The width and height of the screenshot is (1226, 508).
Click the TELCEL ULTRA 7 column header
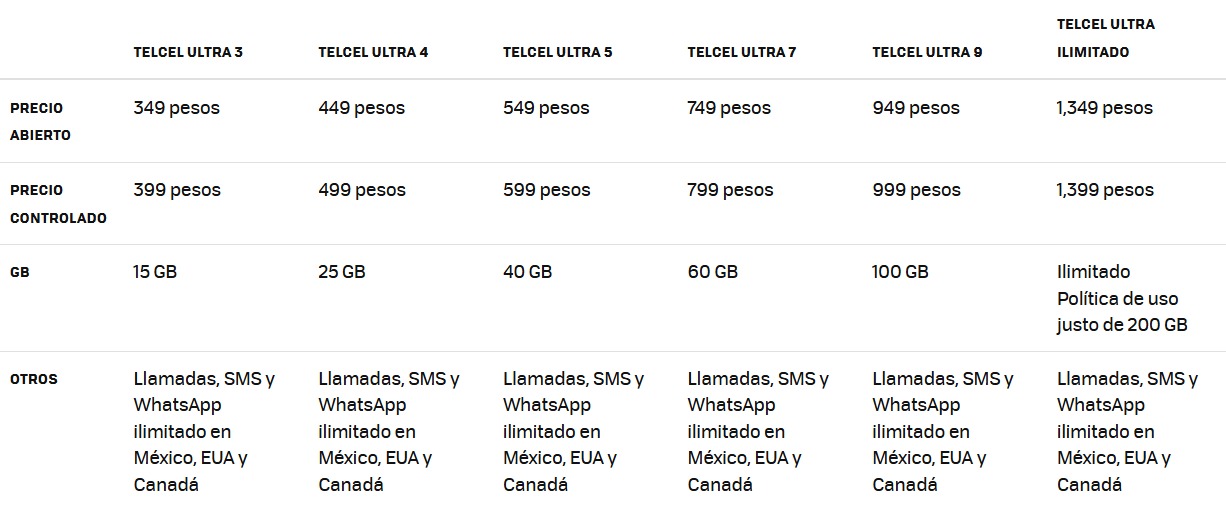(x=741, y=52)
